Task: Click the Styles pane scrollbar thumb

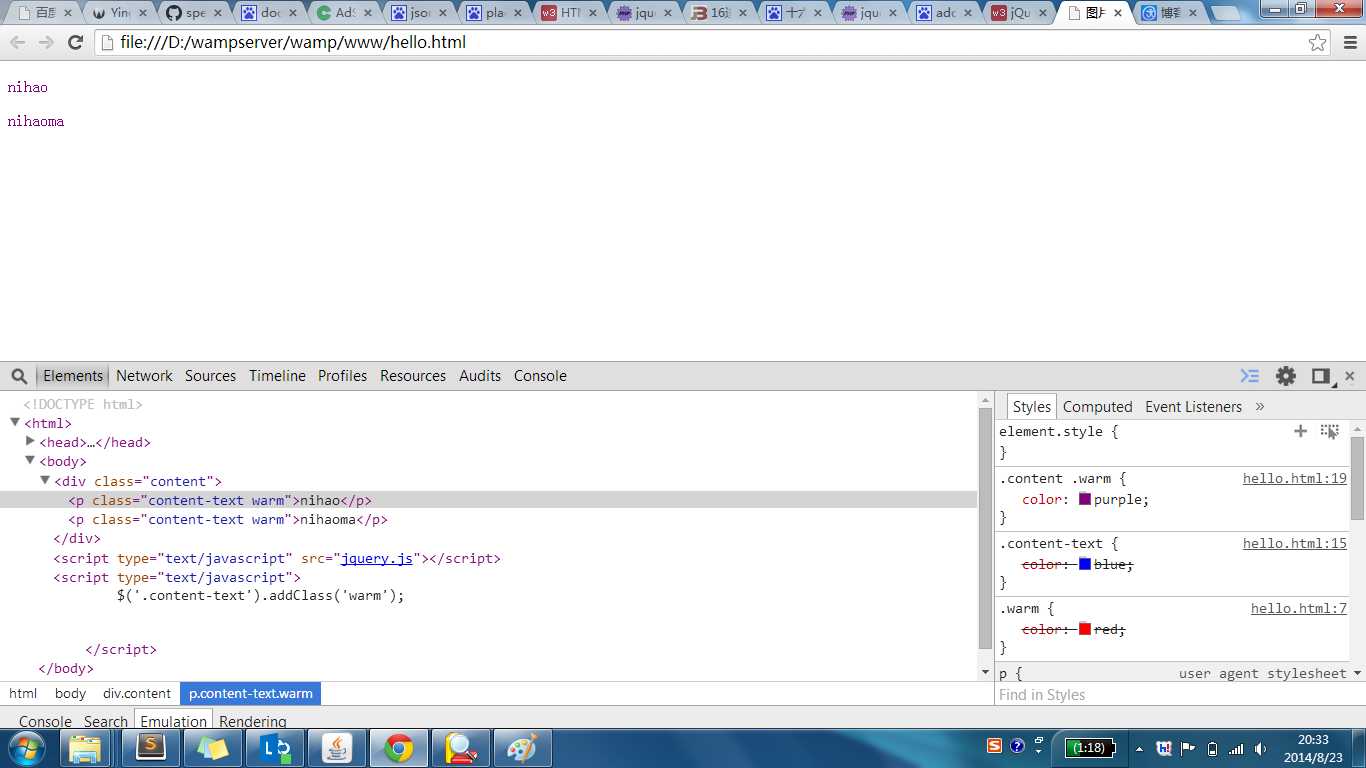Action: click(1357, 478)
